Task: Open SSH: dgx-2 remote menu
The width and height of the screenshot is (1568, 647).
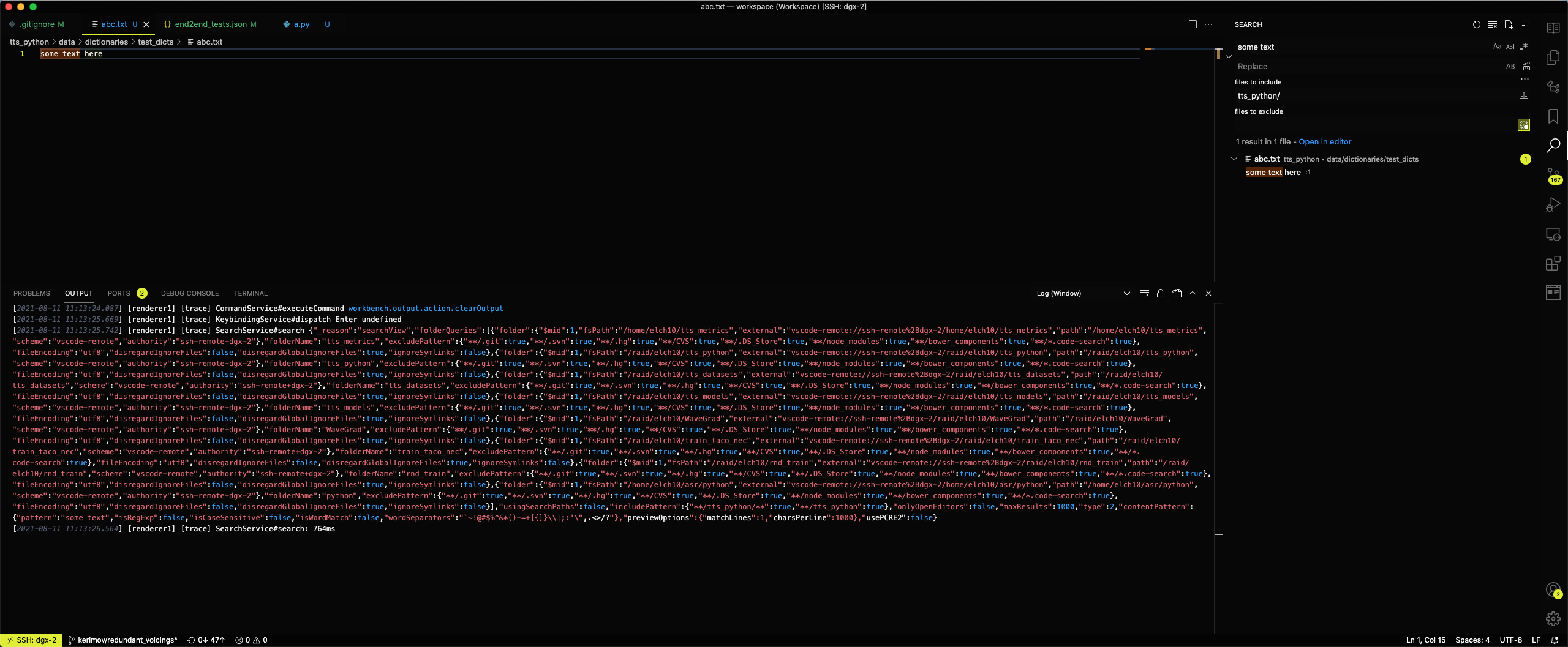Action: pos(31,640)
